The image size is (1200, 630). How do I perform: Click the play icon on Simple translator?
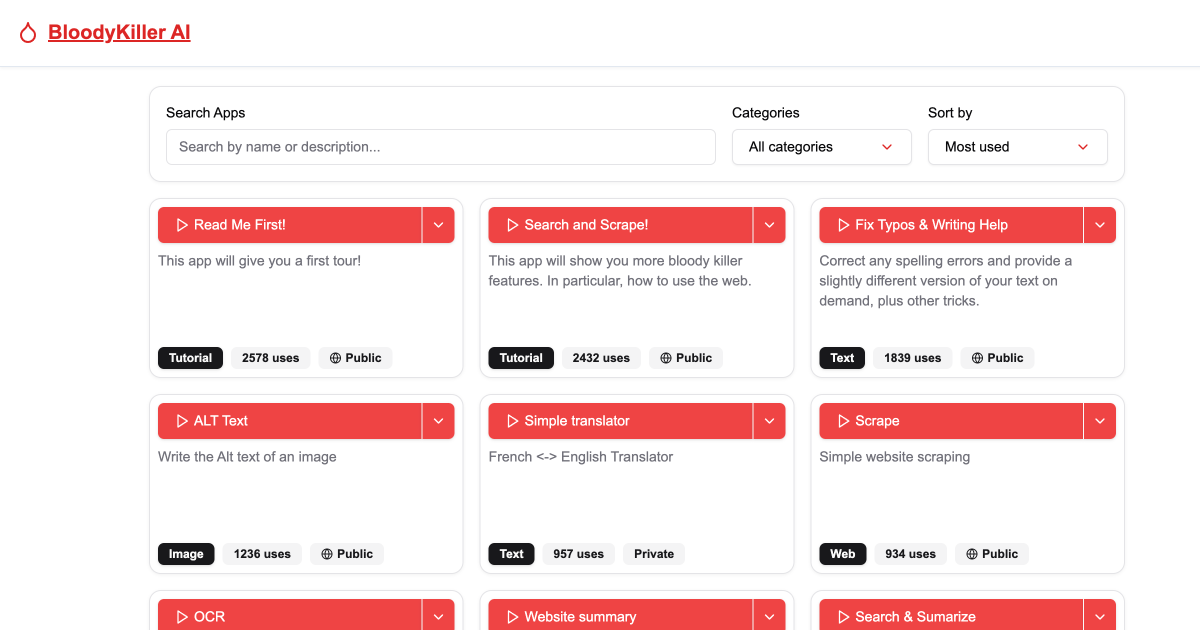512,421
